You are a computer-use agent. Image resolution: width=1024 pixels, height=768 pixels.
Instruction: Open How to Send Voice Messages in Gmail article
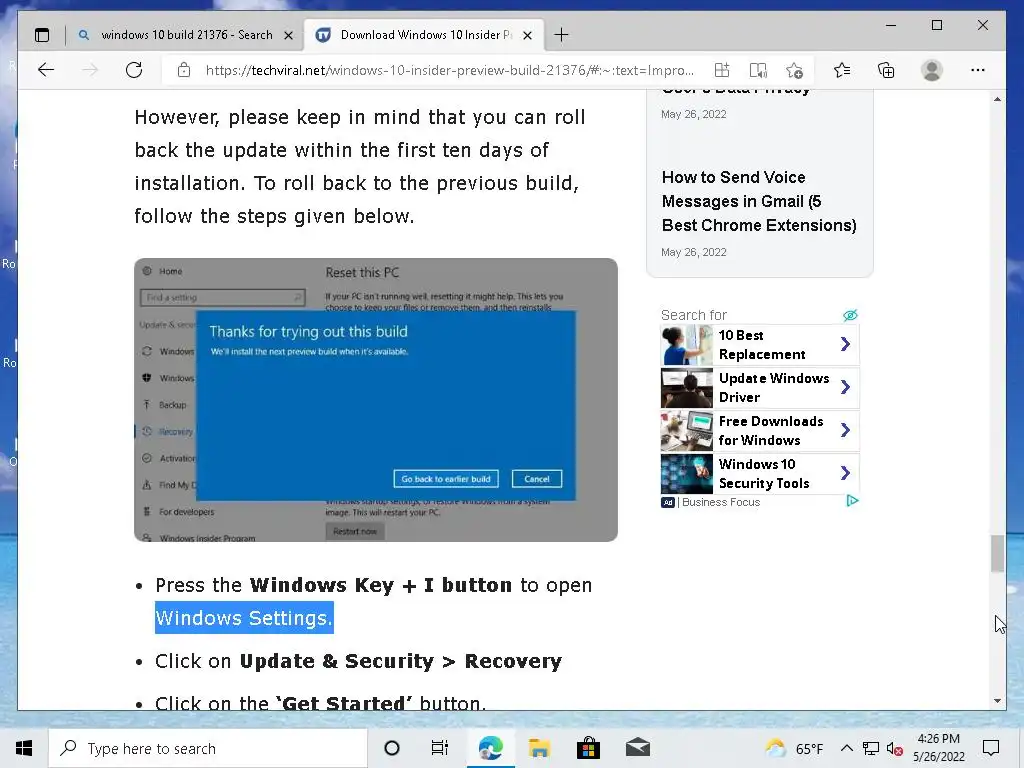pyautogui.click(x=759, y=201)
